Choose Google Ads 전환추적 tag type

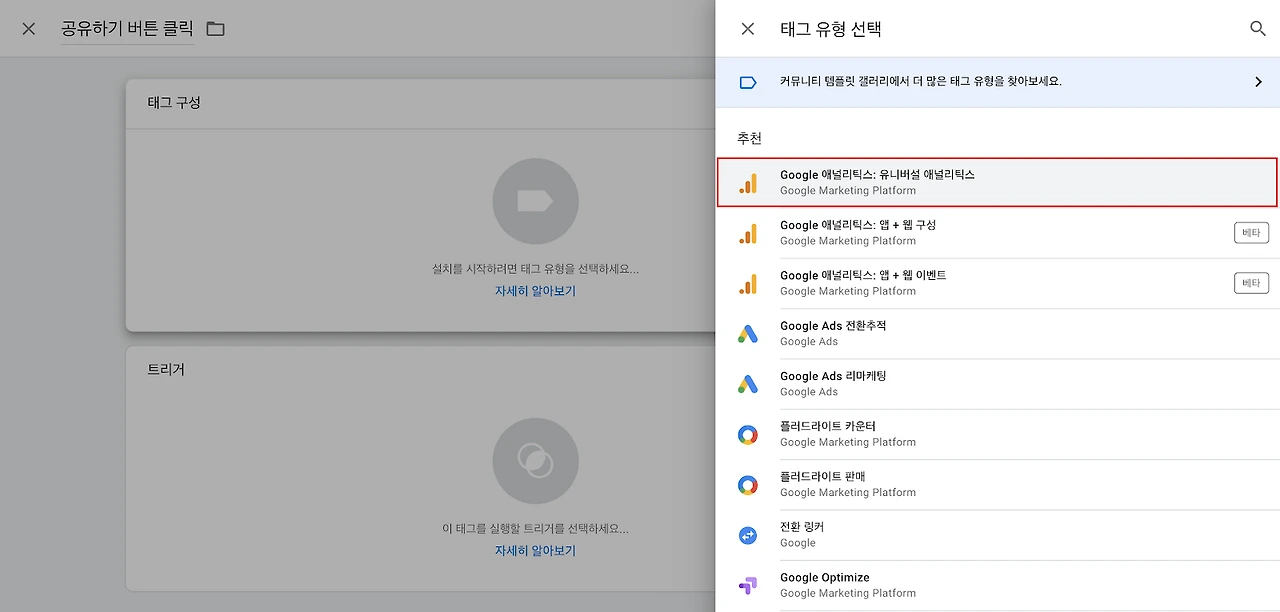tap(998, 333)
